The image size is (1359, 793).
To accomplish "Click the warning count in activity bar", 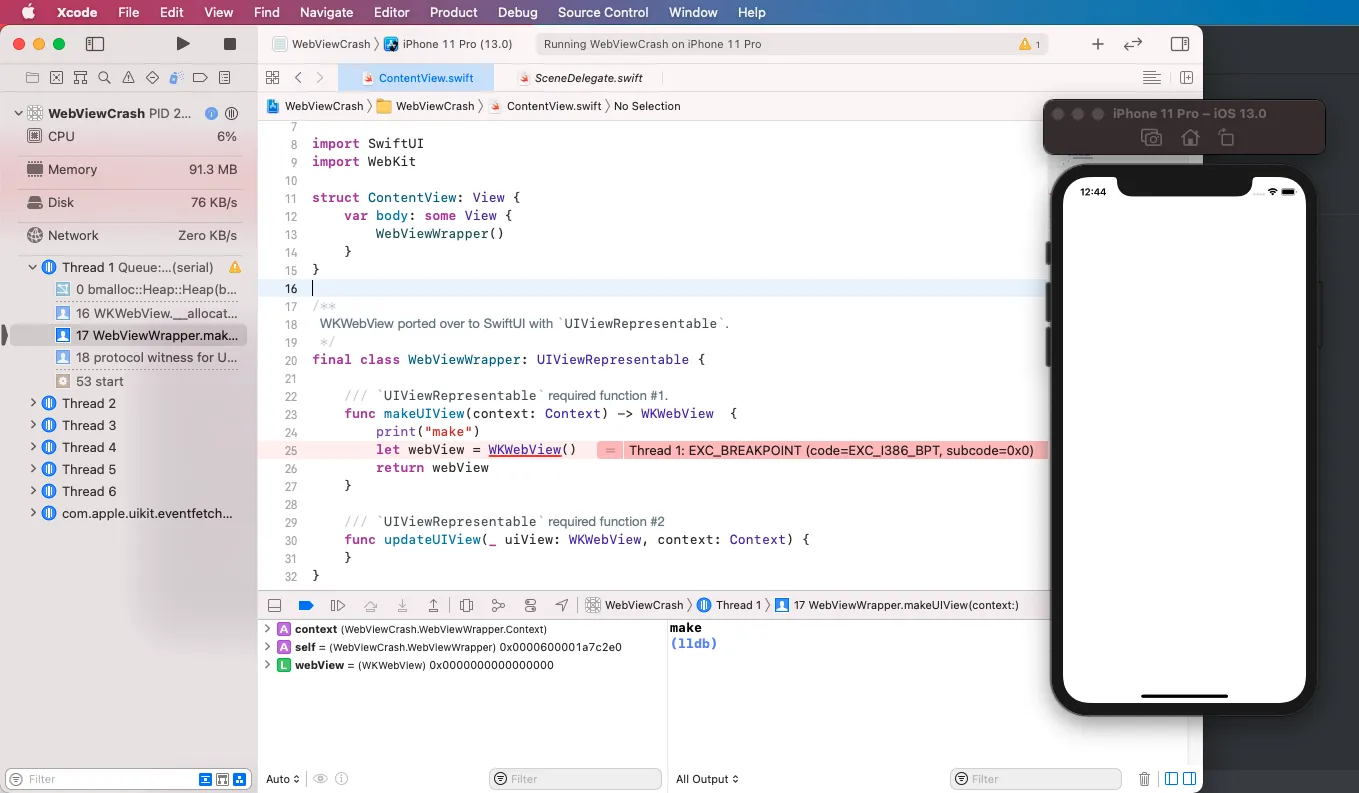I will pos(1029,44).
